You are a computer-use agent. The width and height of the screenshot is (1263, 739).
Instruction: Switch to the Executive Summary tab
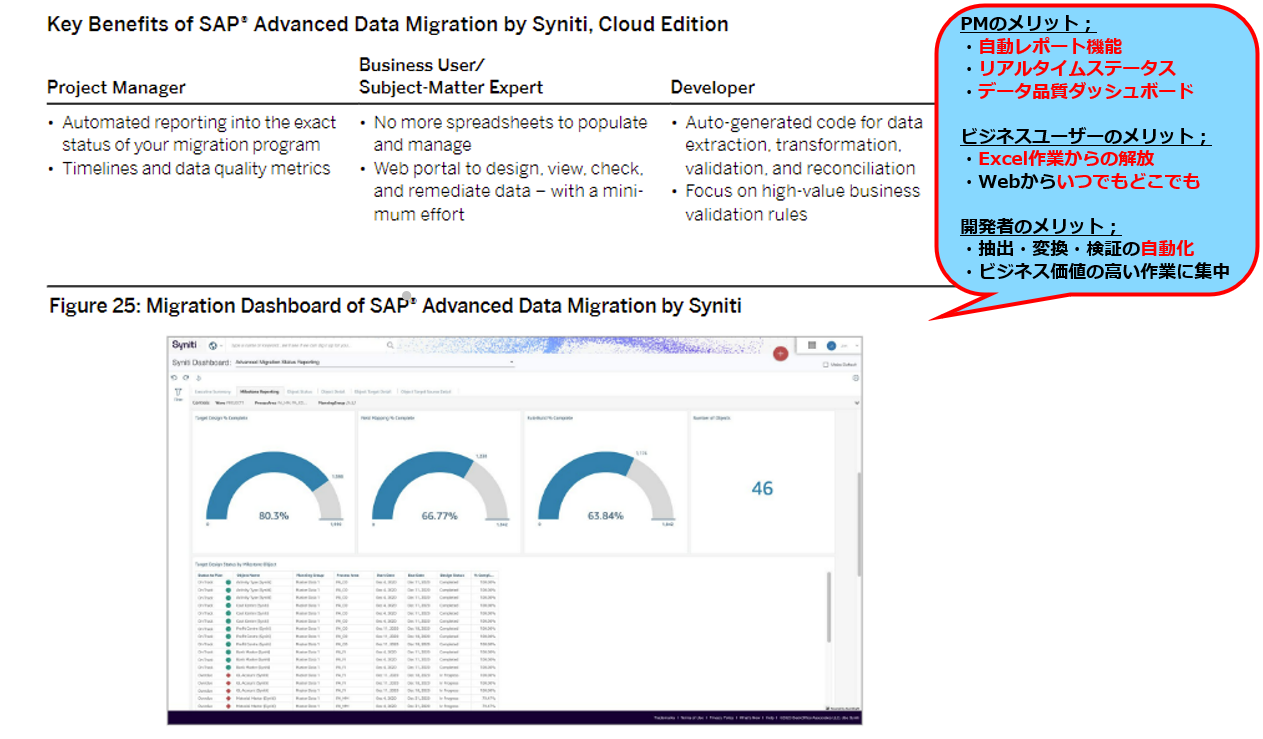[x=212, y=392]
